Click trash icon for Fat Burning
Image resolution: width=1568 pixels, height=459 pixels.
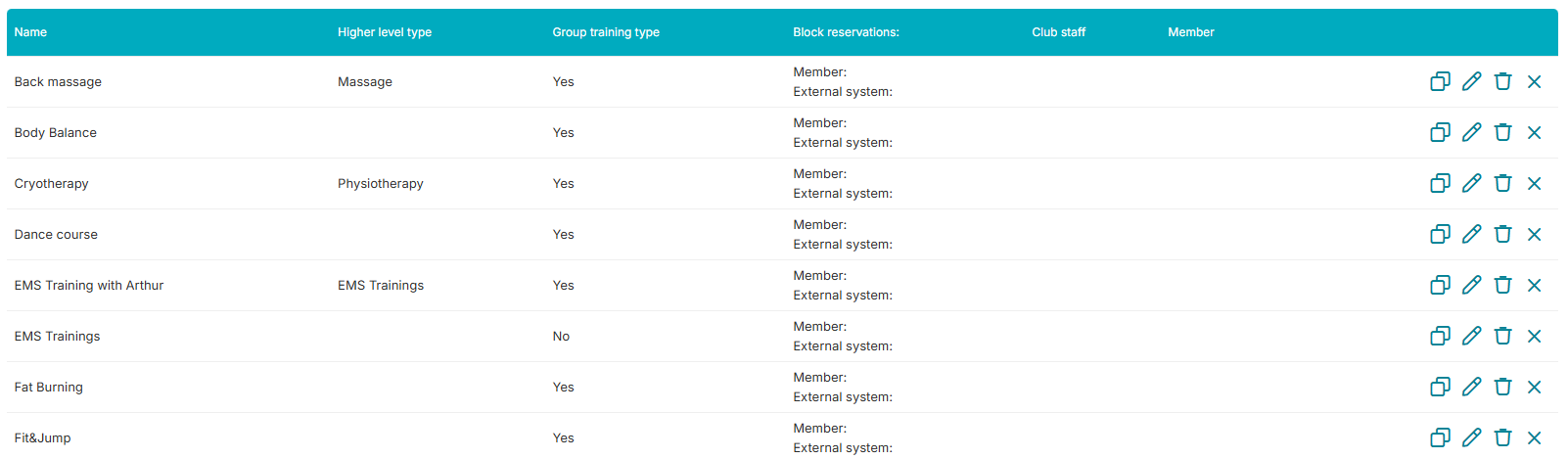coord(1502,387)
